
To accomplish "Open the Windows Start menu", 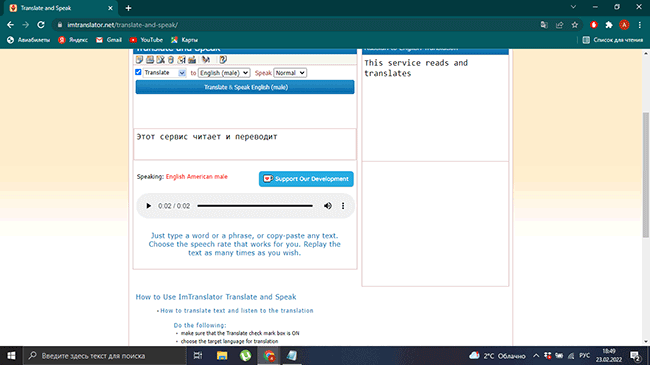I will click(x=11, y=356).
